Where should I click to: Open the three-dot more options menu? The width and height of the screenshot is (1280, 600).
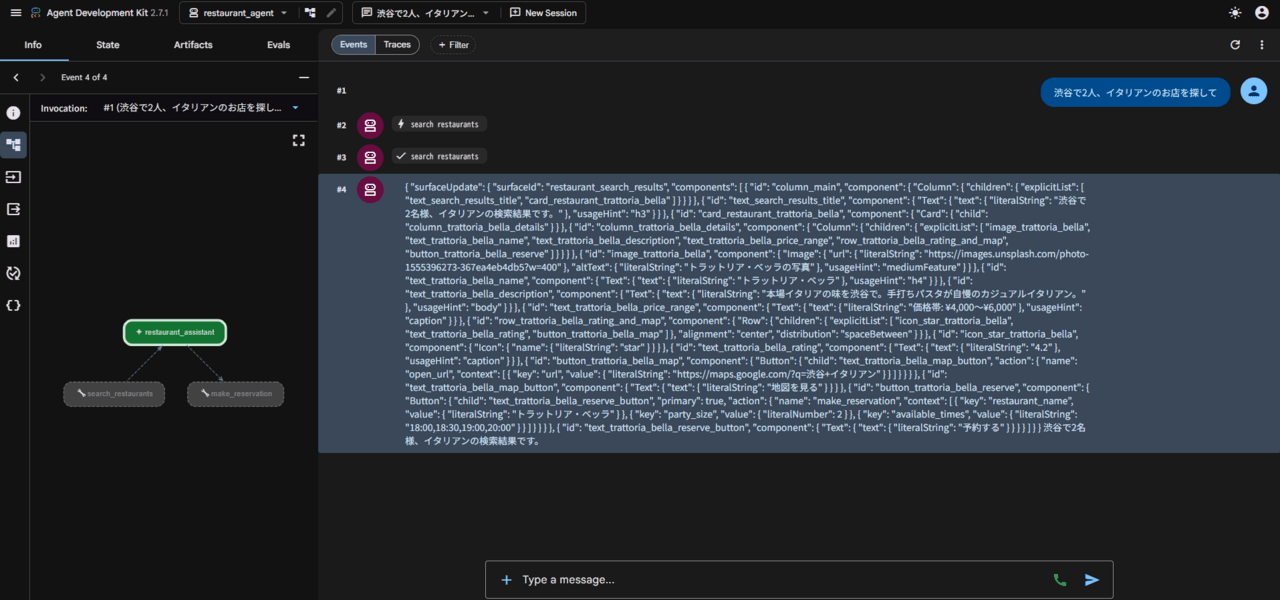(1262, 45)
